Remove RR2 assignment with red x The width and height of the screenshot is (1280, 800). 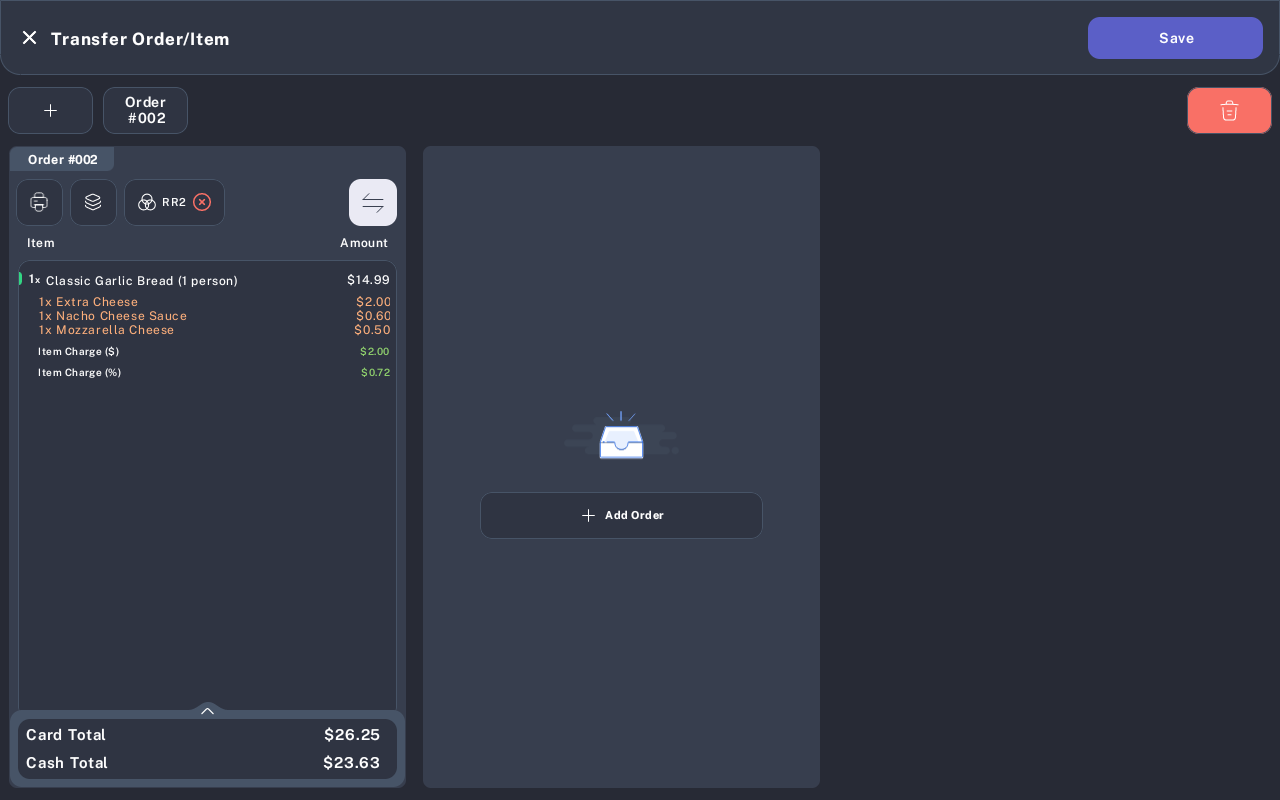point(202,202)
